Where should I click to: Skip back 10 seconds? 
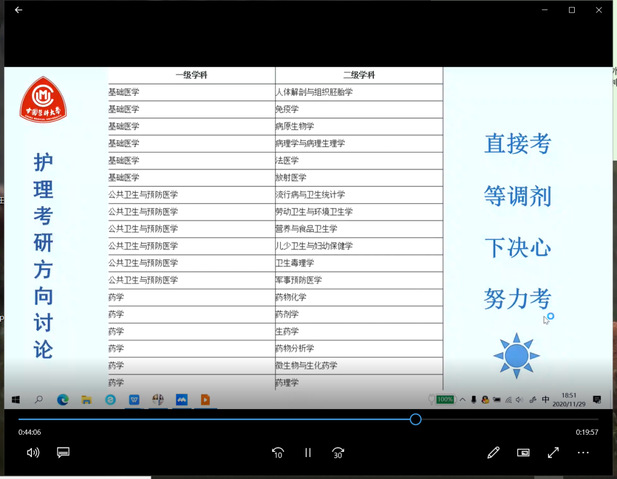[278, 452]
